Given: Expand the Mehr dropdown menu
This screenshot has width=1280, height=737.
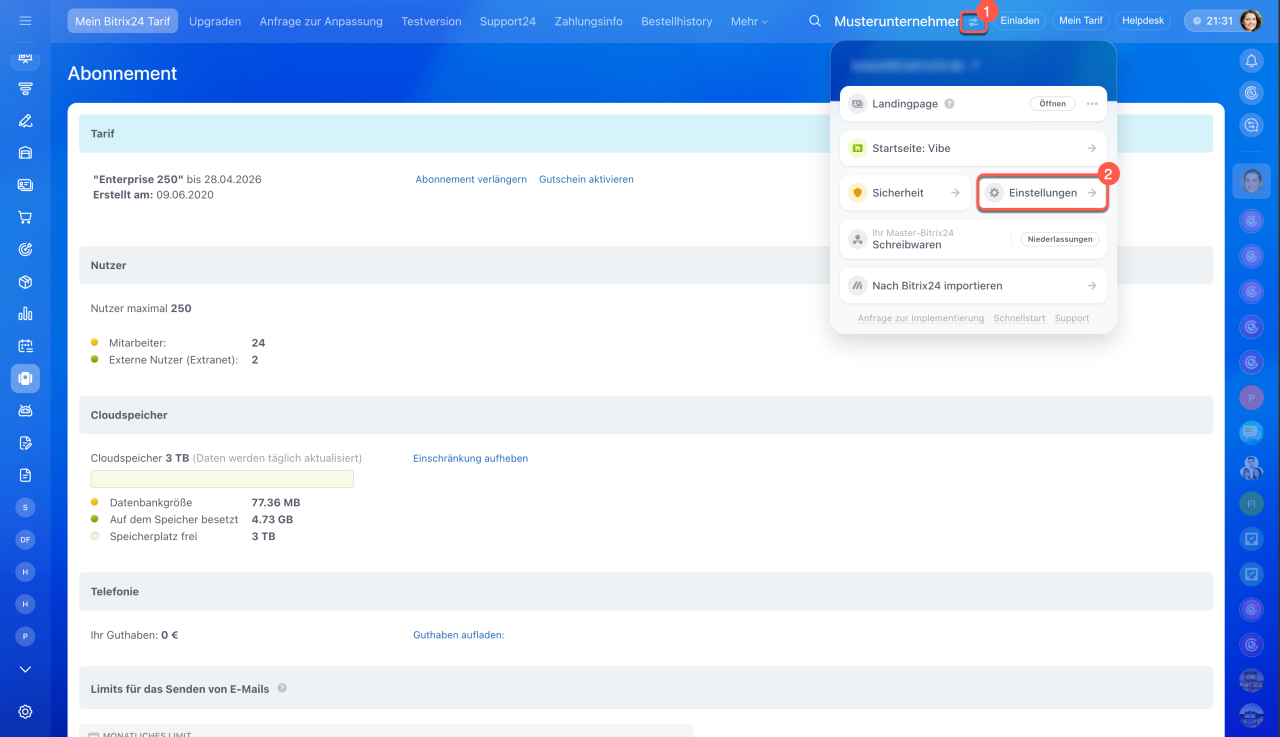Looking at the screenshot, I should click(749, 21).
